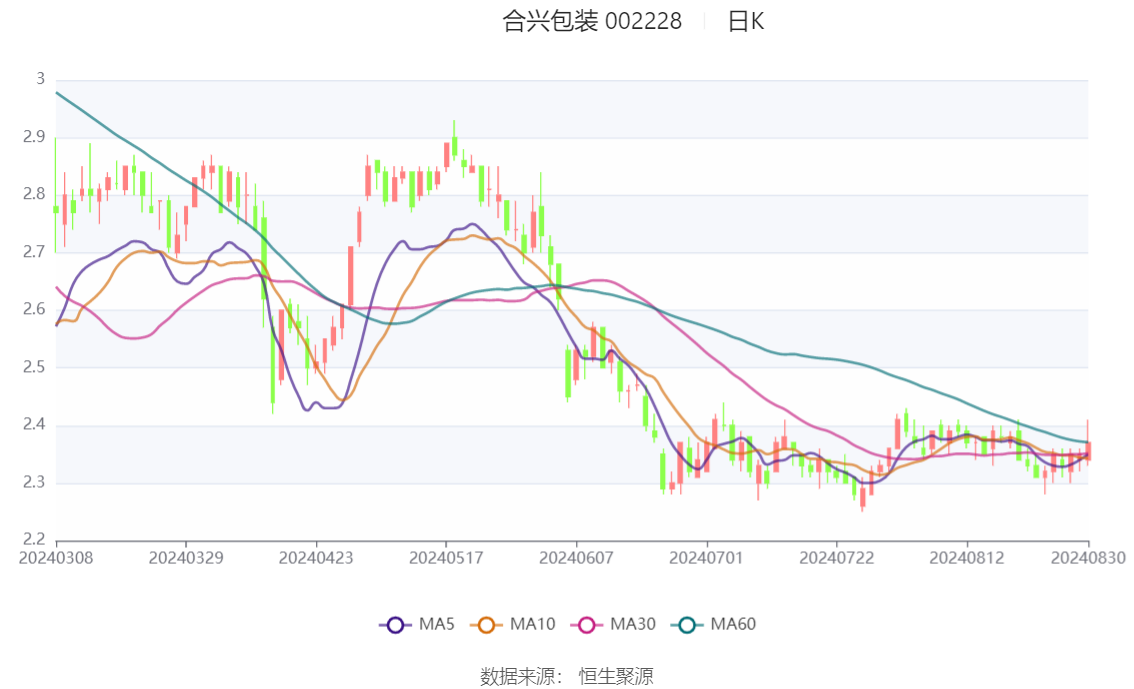
Task: Click the chart title 合兴包装 002228
Action: (x=592, y=21)
